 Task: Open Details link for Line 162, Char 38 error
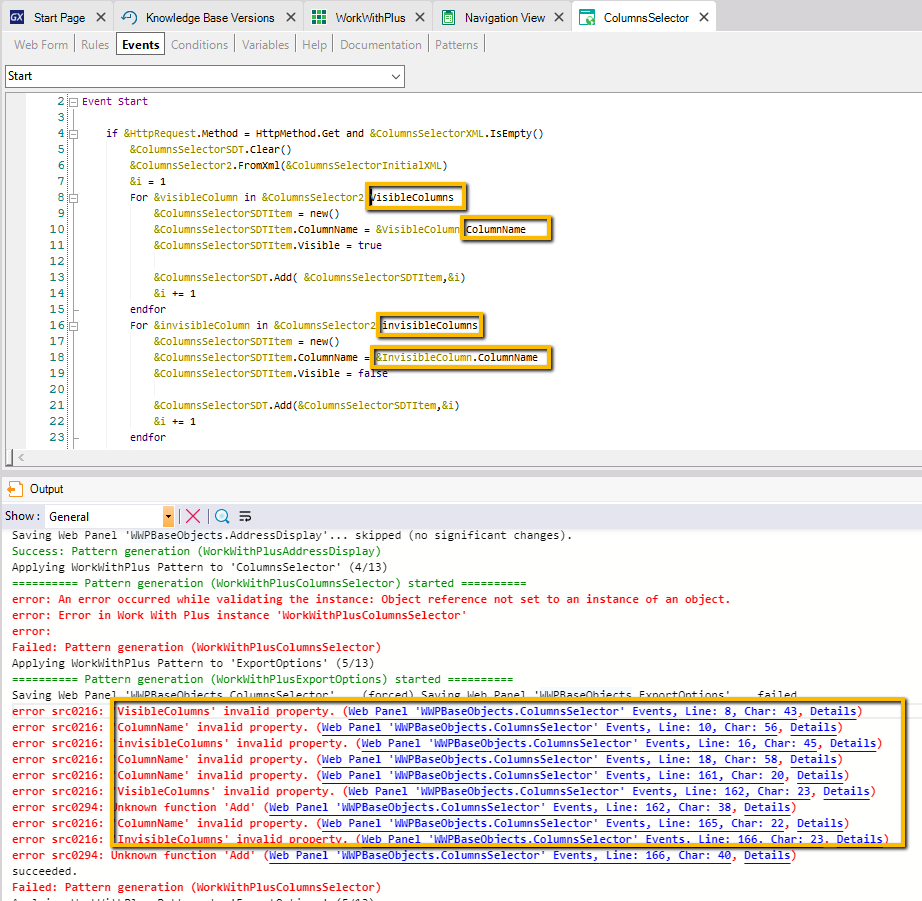[767, 807]
